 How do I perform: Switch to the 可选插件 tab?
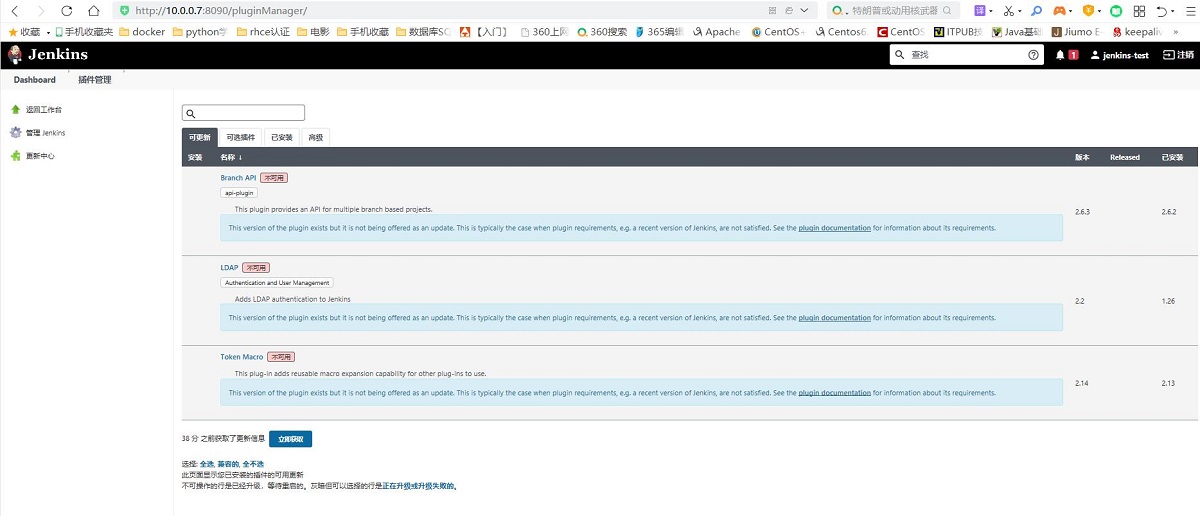(240, 137)
